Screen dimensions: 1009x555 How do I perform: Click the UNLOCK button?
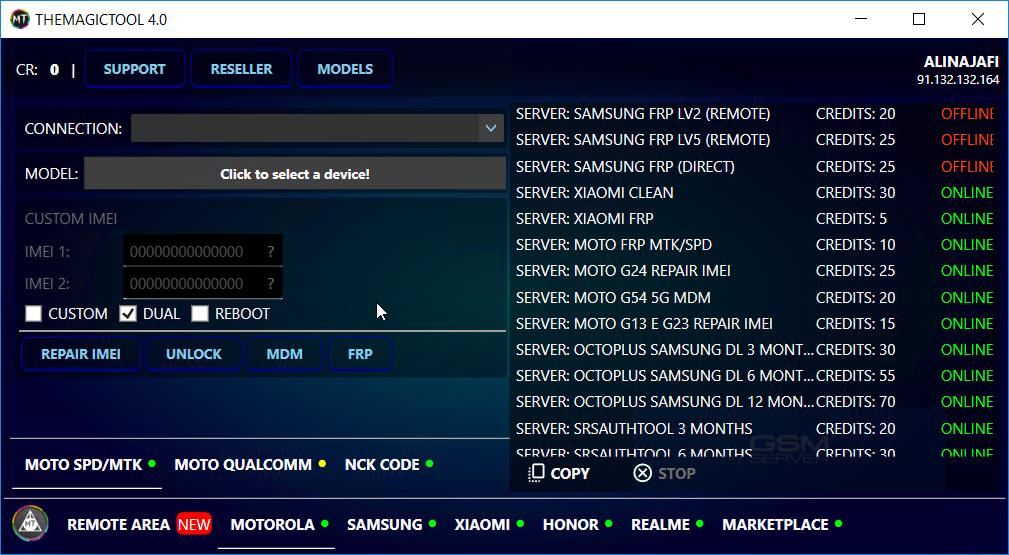click(194, 354)
